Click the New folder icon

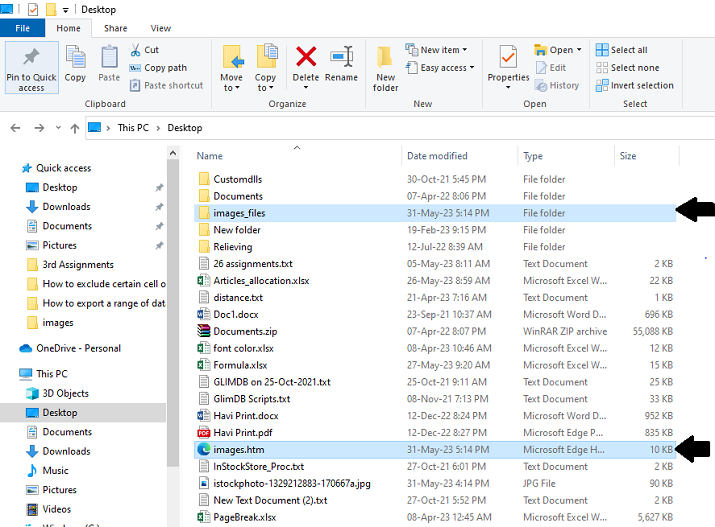pos(385,57)
